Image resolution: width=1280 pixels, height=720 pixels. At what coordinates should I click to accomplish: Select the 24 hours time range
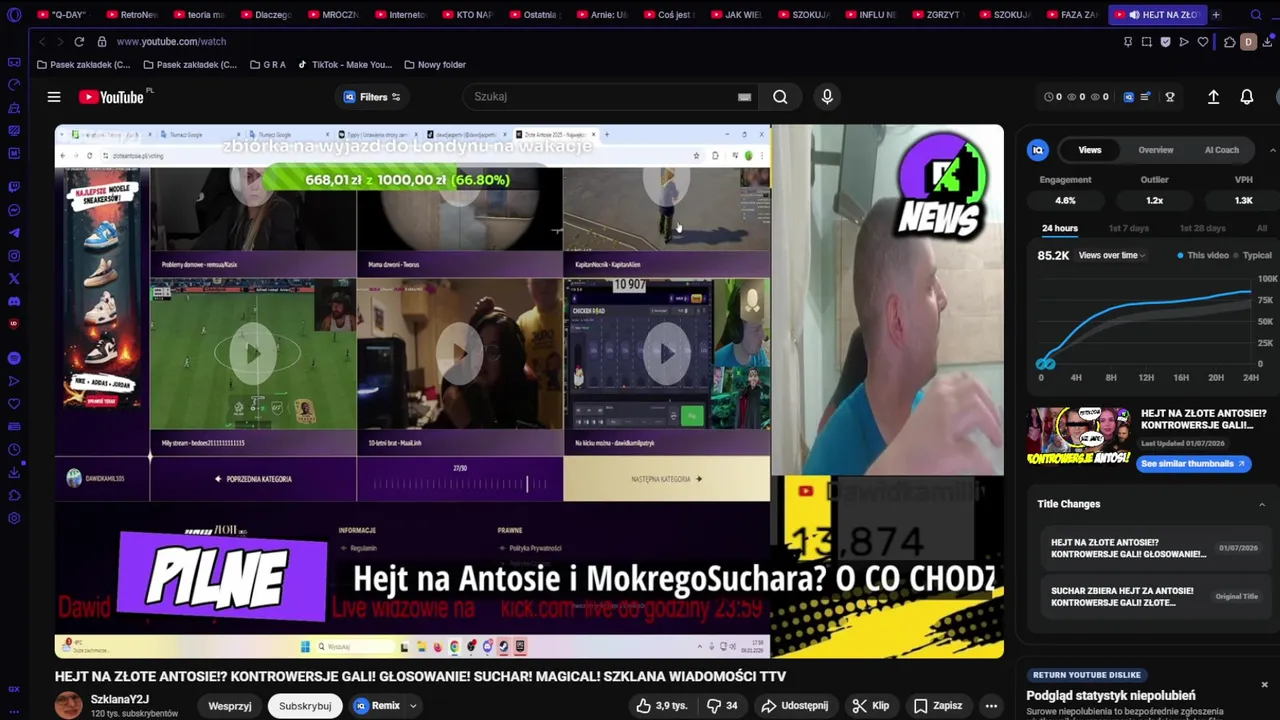coord(1060,228)
